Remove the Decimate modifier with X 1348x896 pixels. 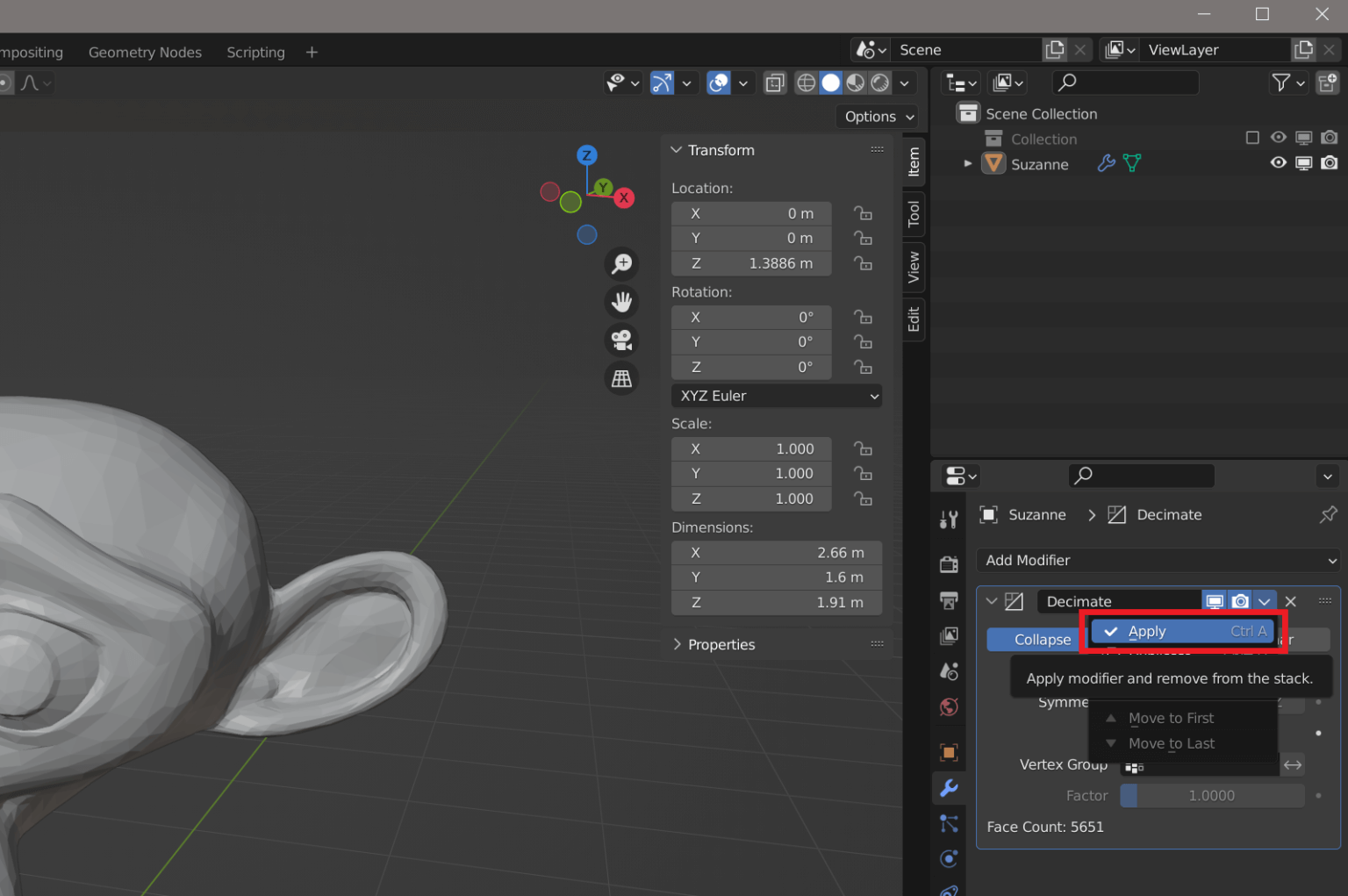[x=1290, y=601]
